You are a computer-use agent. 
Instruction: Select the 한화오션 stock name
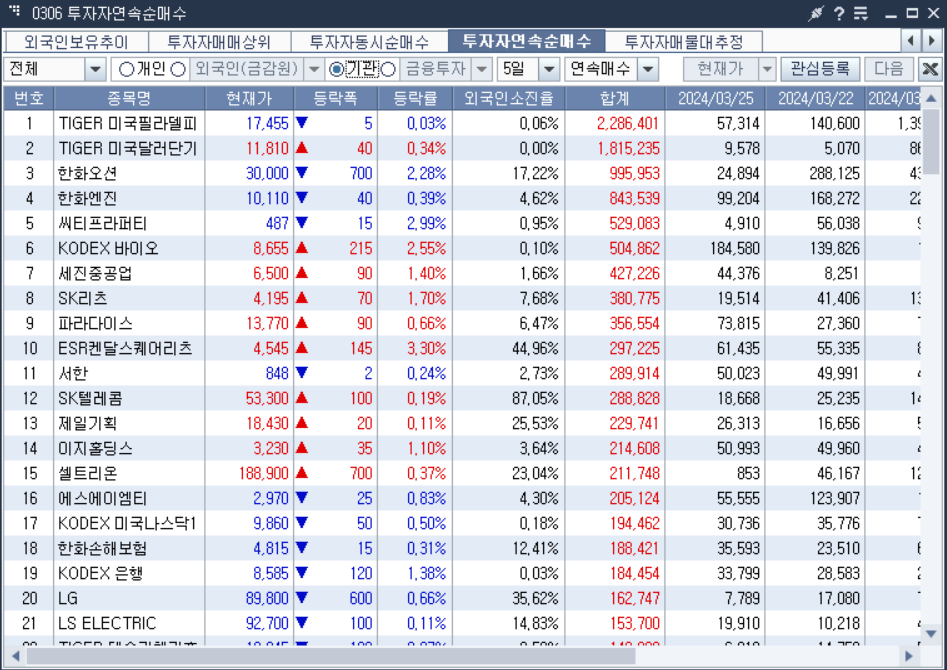point(88,173)
